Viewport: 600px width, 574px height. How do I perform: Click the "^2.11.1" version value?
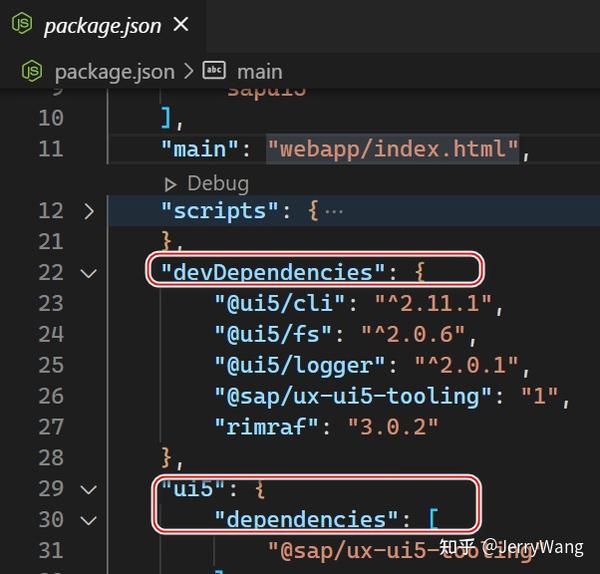[x=434, y=303]
